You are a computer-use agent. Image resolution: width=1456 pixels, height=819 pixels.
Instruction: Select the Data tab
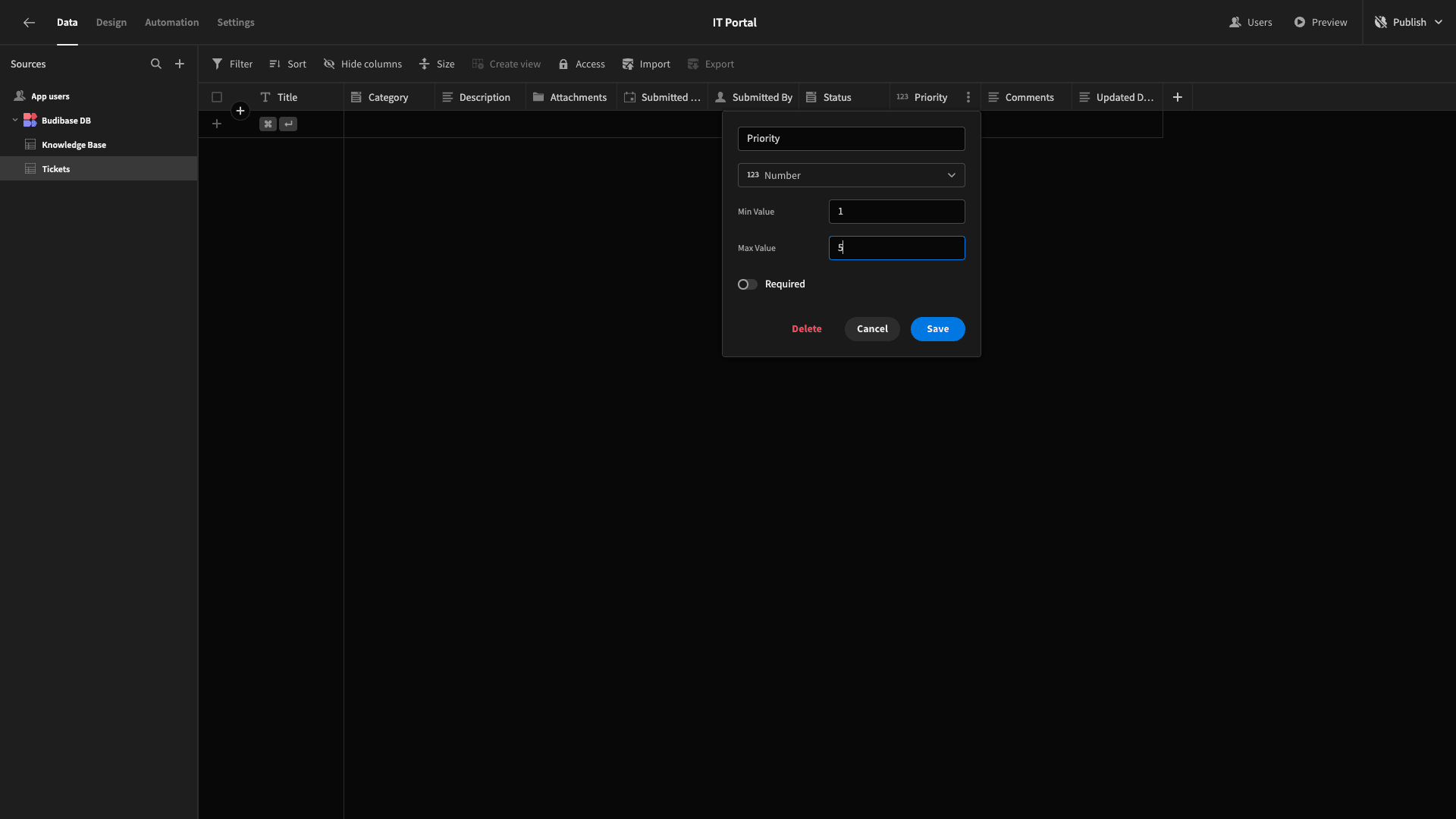tap(67, 23)
